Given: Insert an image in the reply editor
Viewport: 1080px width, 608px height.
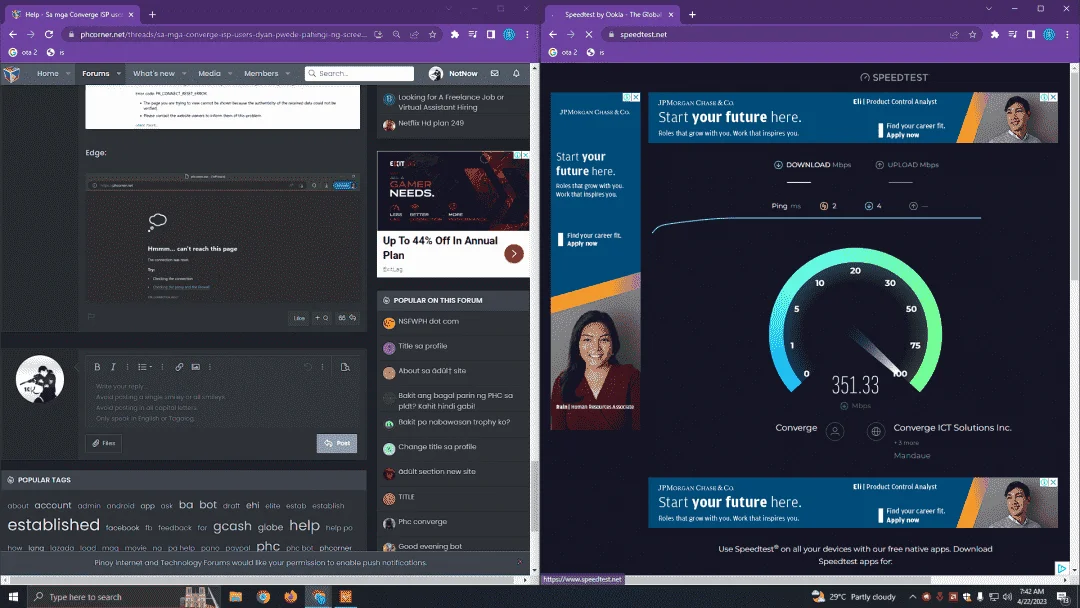Looking at the screenshot, I should (196, 367).
